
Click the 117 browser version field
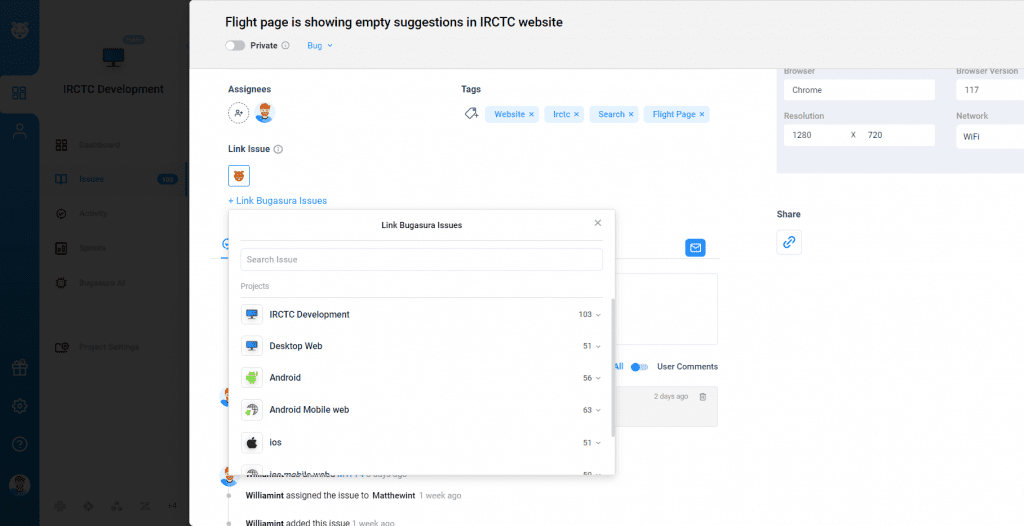click(990, 90)
